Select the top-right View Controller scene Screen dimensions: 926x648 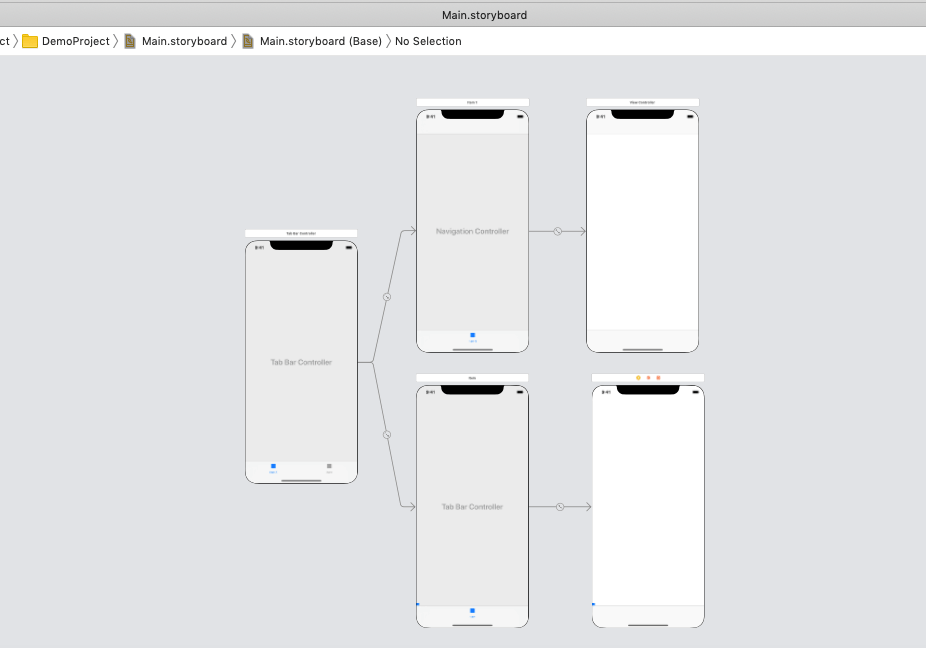point(642,231)
